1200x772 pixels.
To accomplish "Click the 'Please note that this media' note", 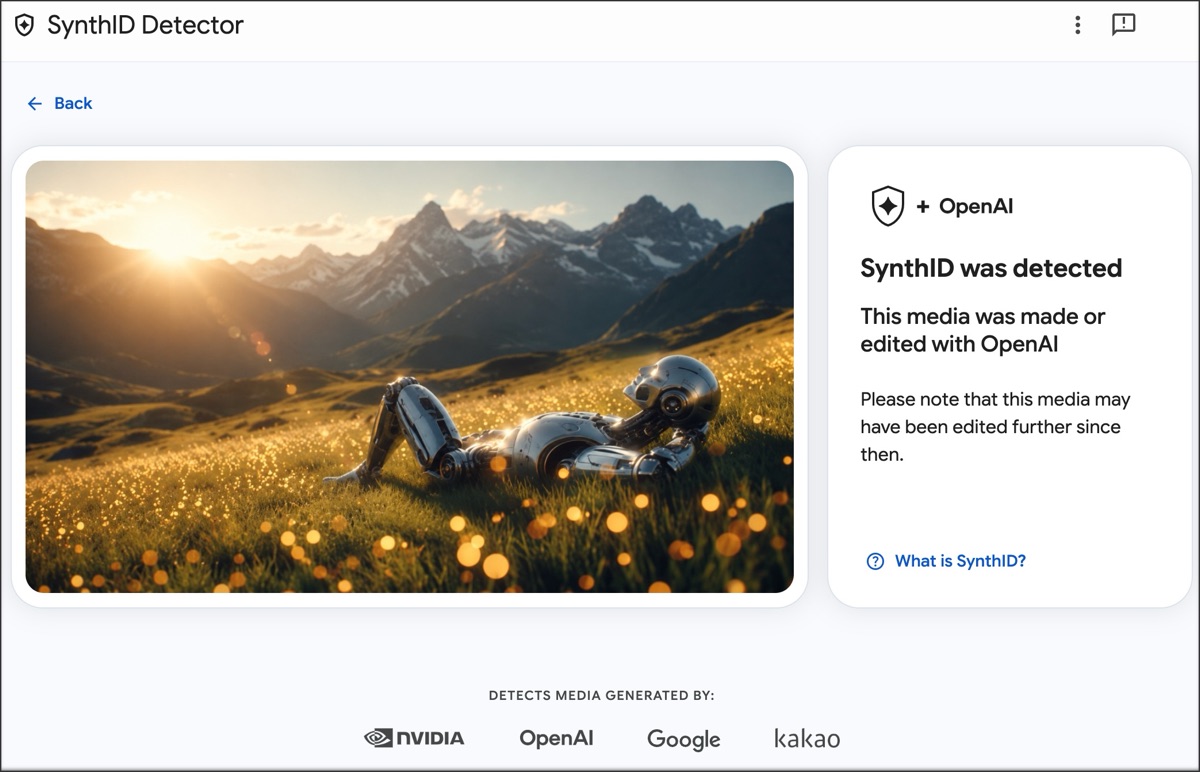I will 995,427.
